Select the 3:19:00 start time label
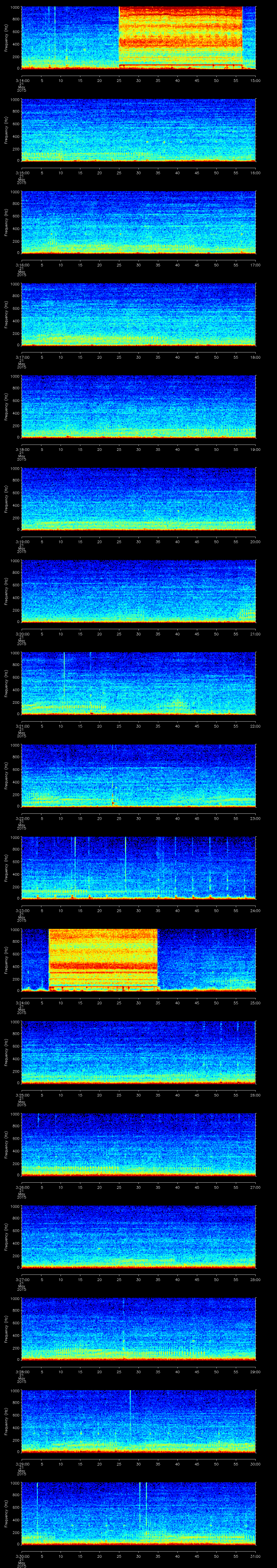277x1568 pixels. click(x=22, y=542)
